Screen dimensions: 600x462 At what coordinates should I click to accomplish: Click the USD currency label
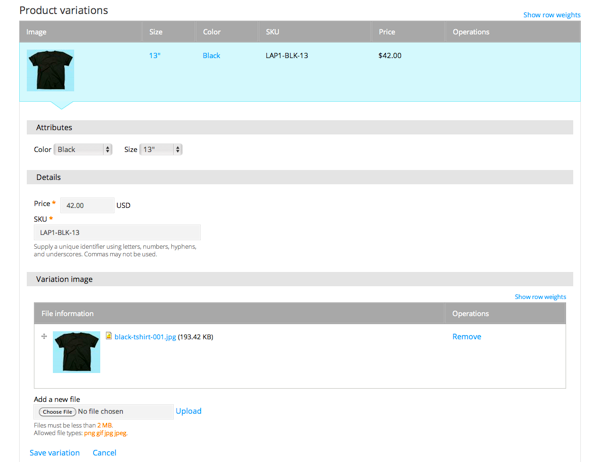(x=123, y=206)
